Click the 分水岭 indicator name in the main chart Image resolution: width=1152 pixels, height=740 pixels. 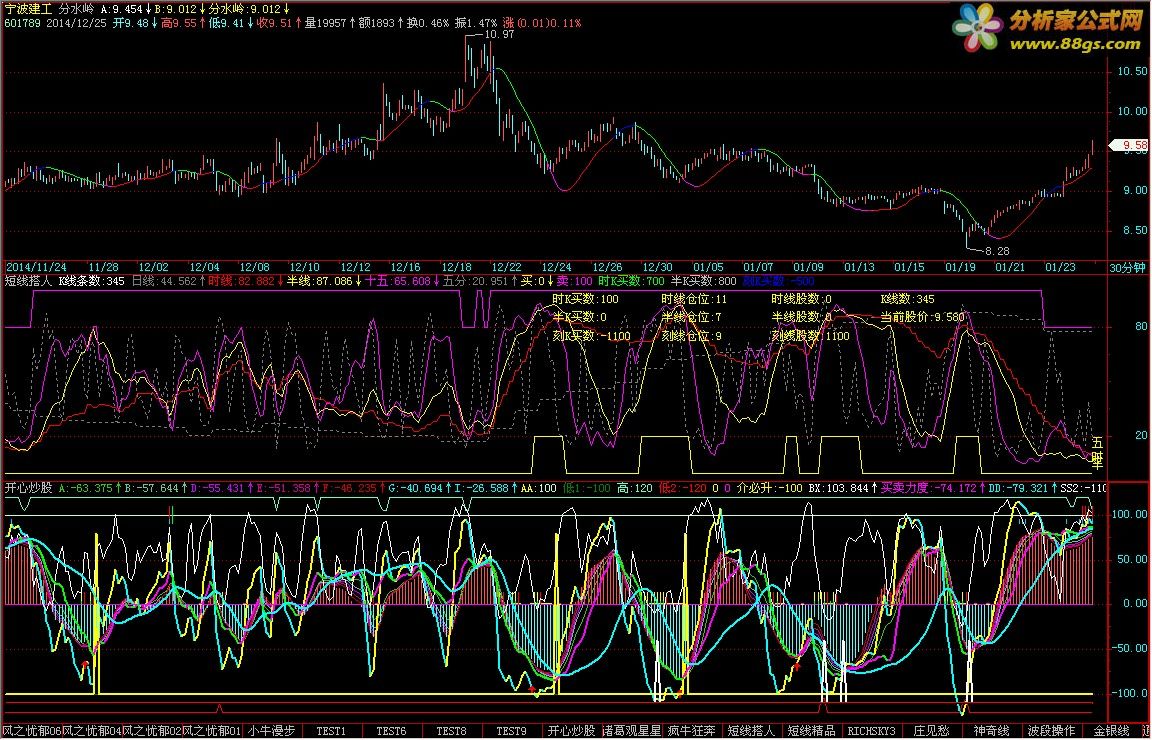pyautogui.click(x=76, y=10)
